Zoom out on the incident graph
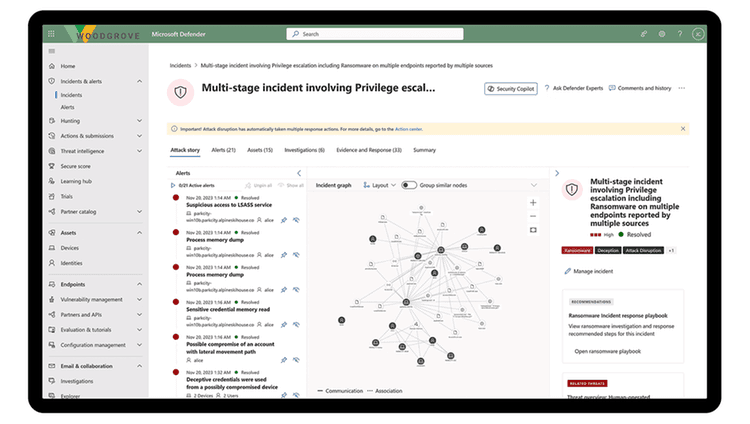The width and height of the screenshot is (750, 424). point(533,216)
